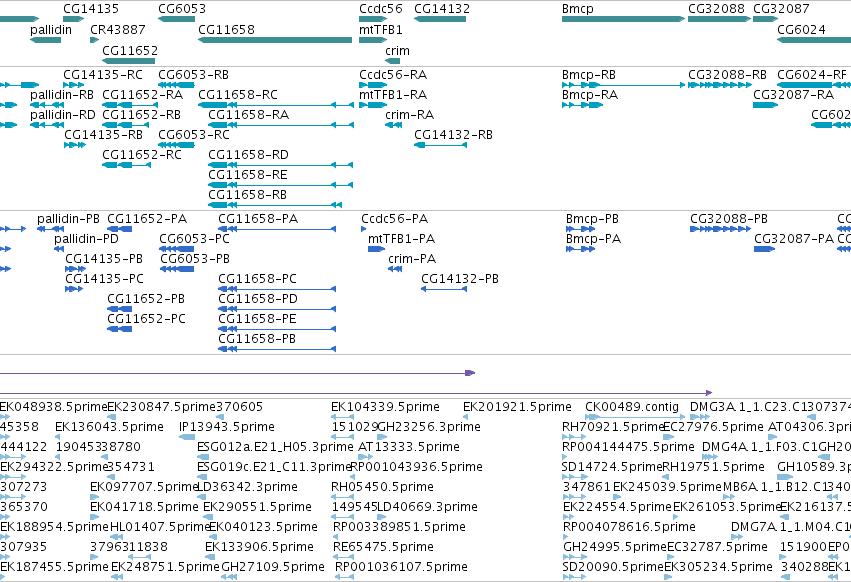Select the CG6053-RC transcript label
This screenshot has height=582, width=851.
pos(194,135)
